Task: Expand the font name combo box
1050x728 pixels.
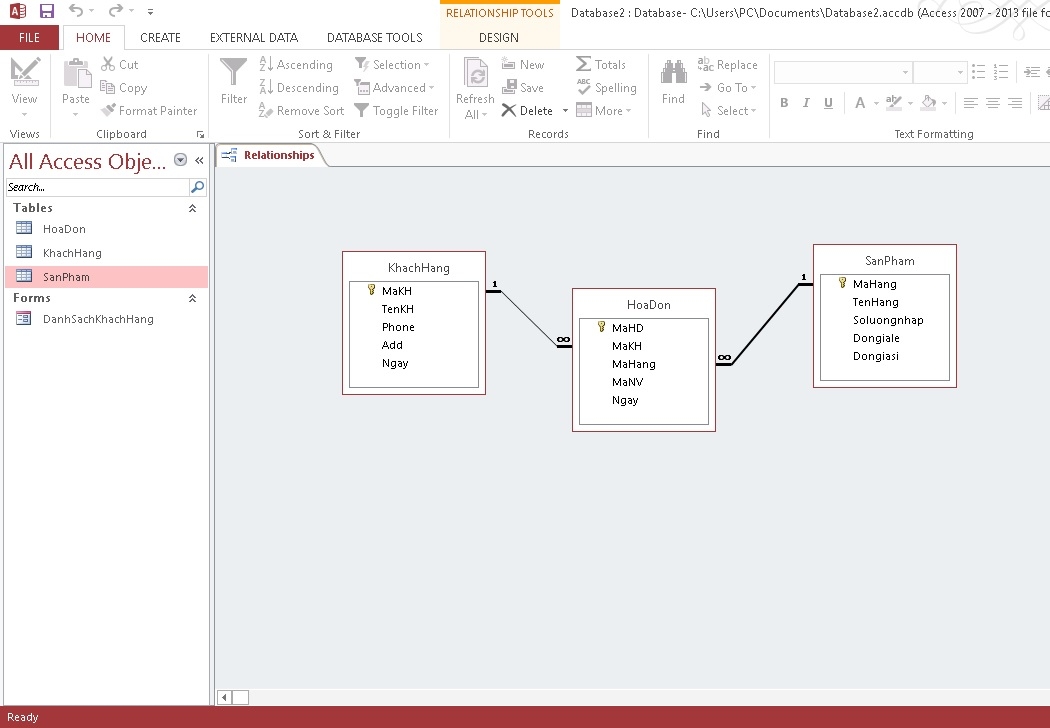Action: pyautogui.click(x=905, y=73)
